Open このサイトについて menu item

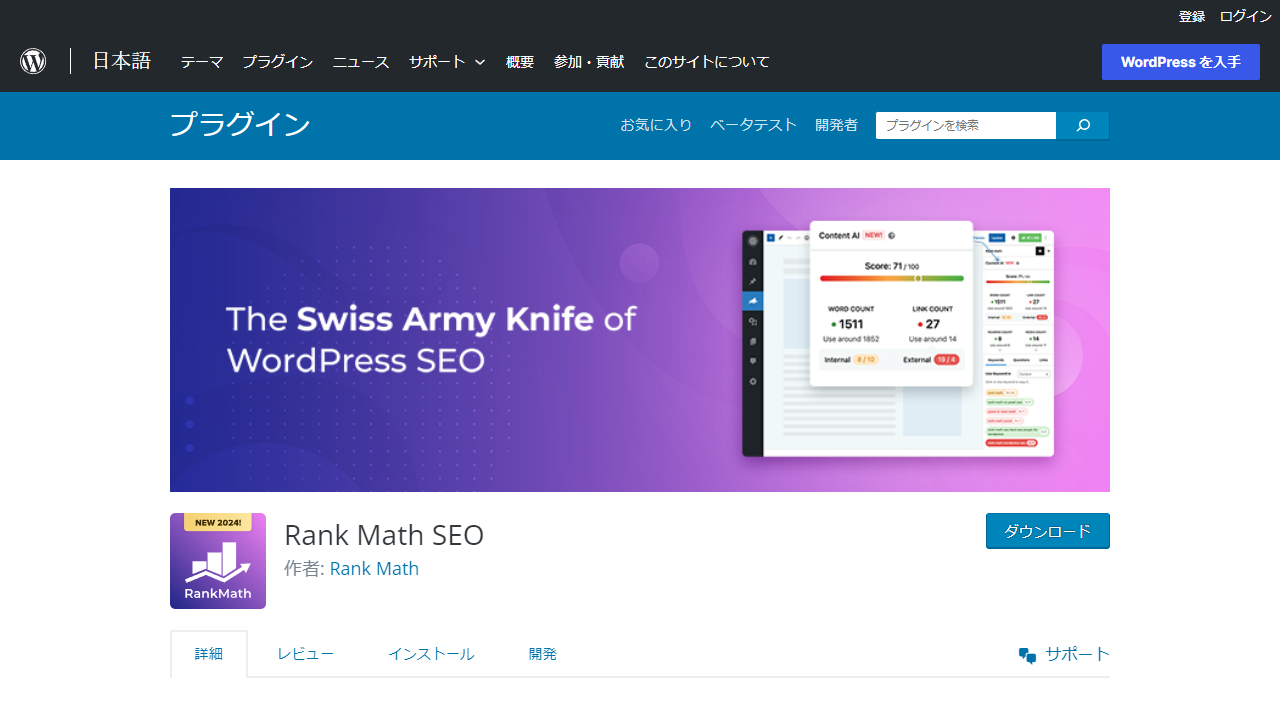click(707, 62)
